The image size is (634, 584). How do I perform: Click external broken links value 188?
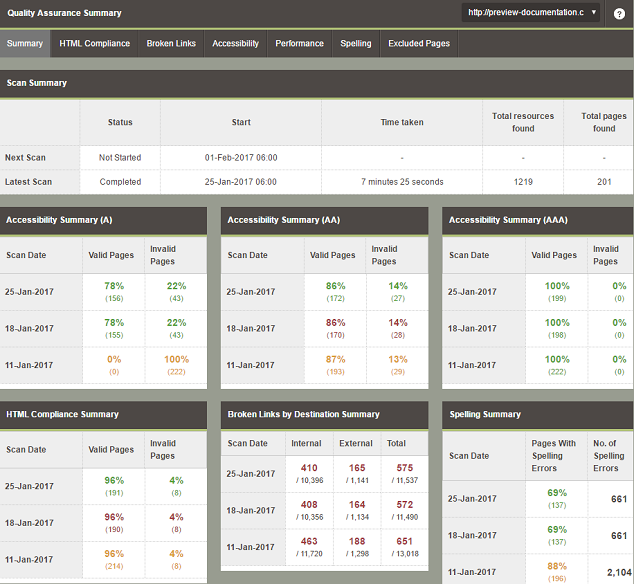click(357, 542)
